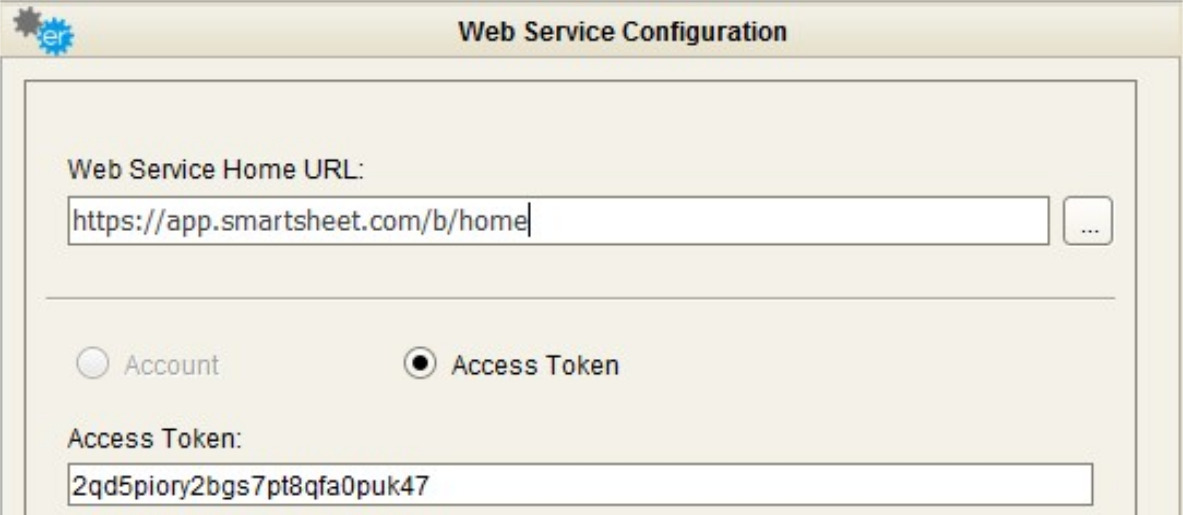This screenshot has width=1183, height=515.
Task: Click the Access Token option label text
Action: (535, 366)
